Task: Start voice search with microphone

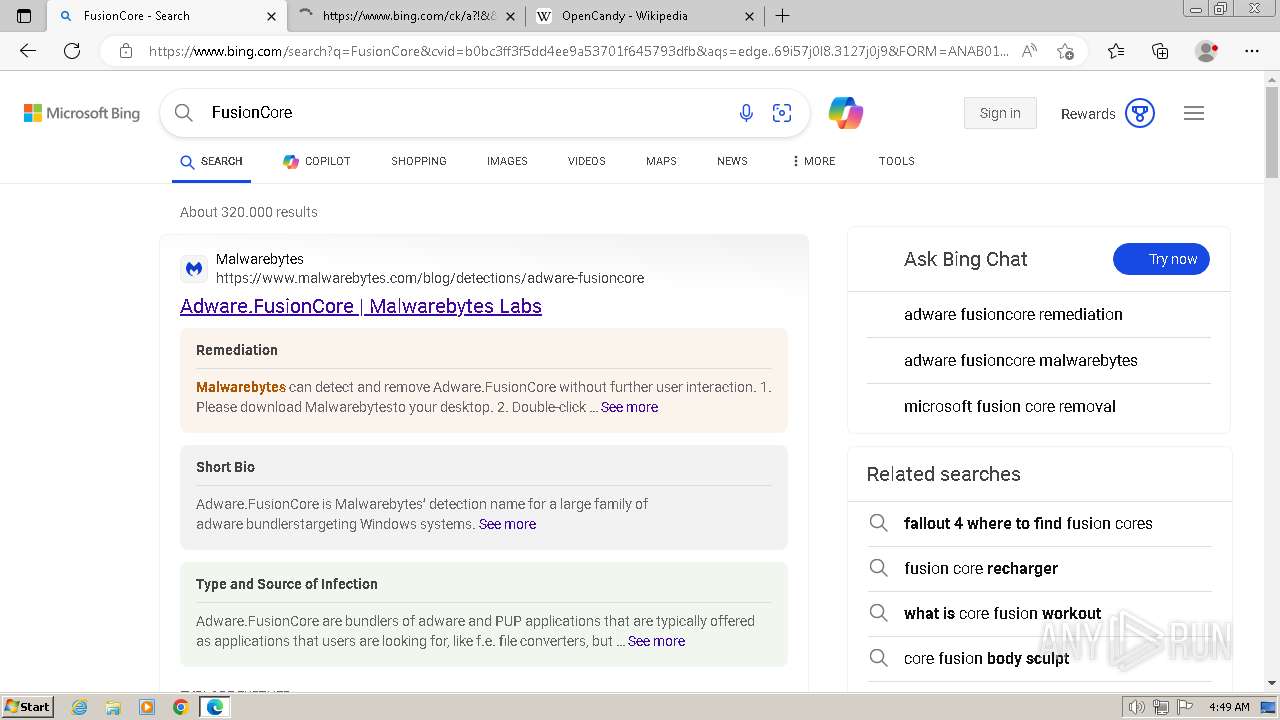Action: click(x=746, y=113)
